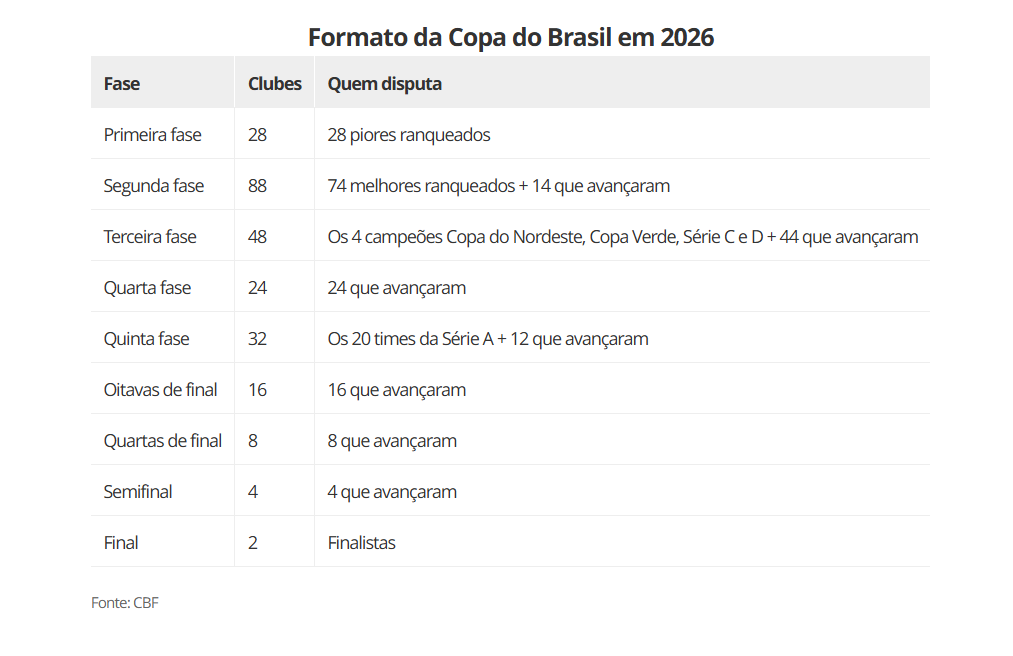Select the 'Terceira fase' row label

coord(150,237)
